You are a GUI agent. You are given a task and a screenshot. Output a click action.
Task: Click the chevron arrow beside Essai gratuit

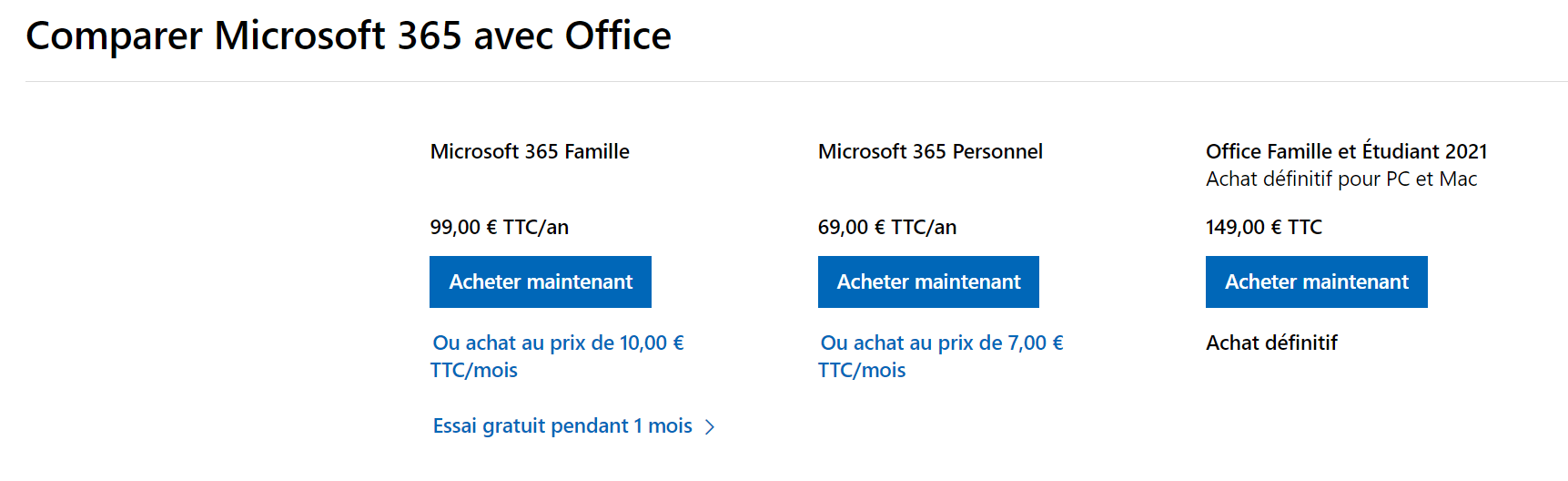click(x=710, y=427)
